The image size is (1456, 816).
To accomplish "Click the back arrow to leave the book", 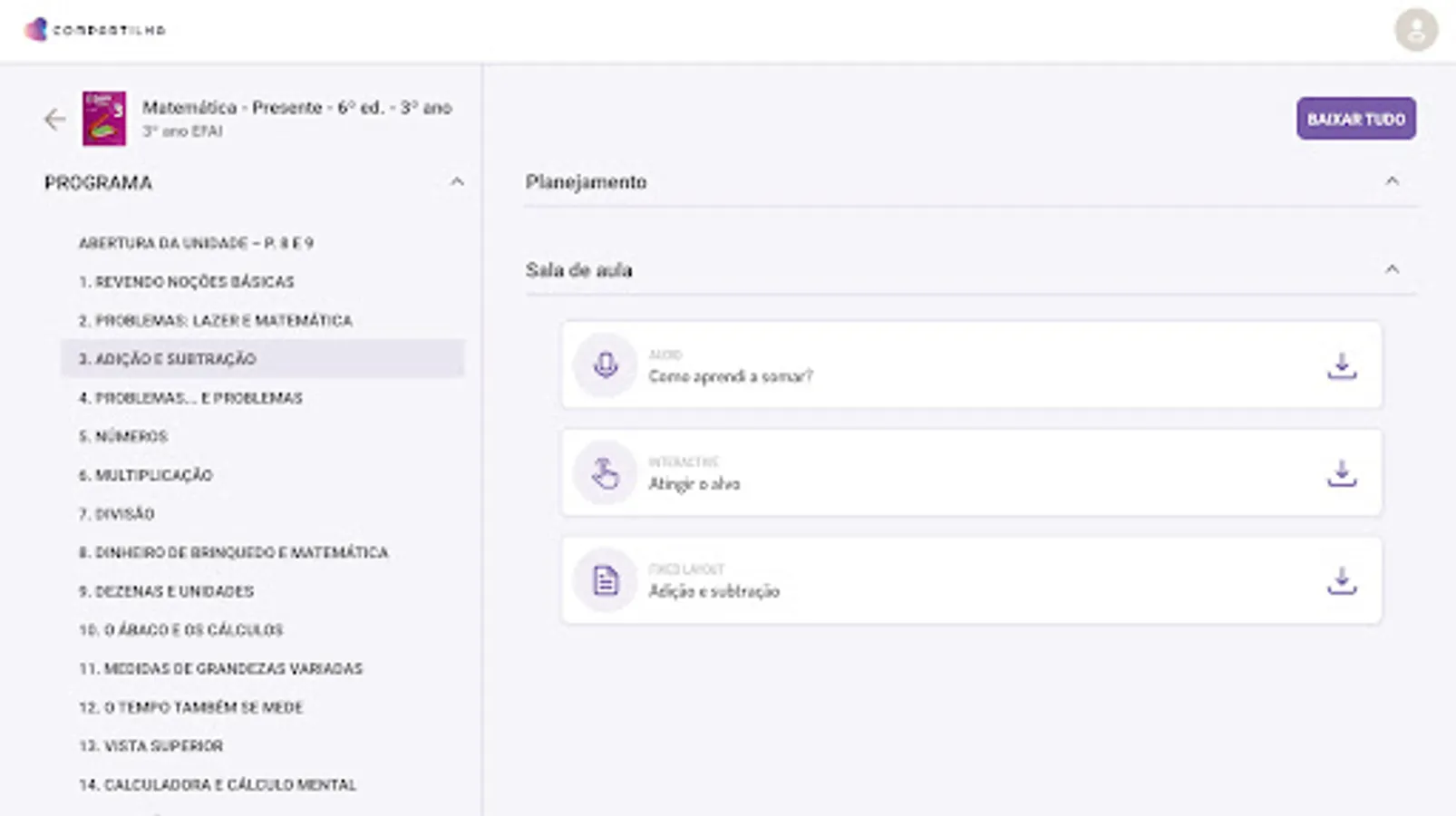I will point(54,118).
